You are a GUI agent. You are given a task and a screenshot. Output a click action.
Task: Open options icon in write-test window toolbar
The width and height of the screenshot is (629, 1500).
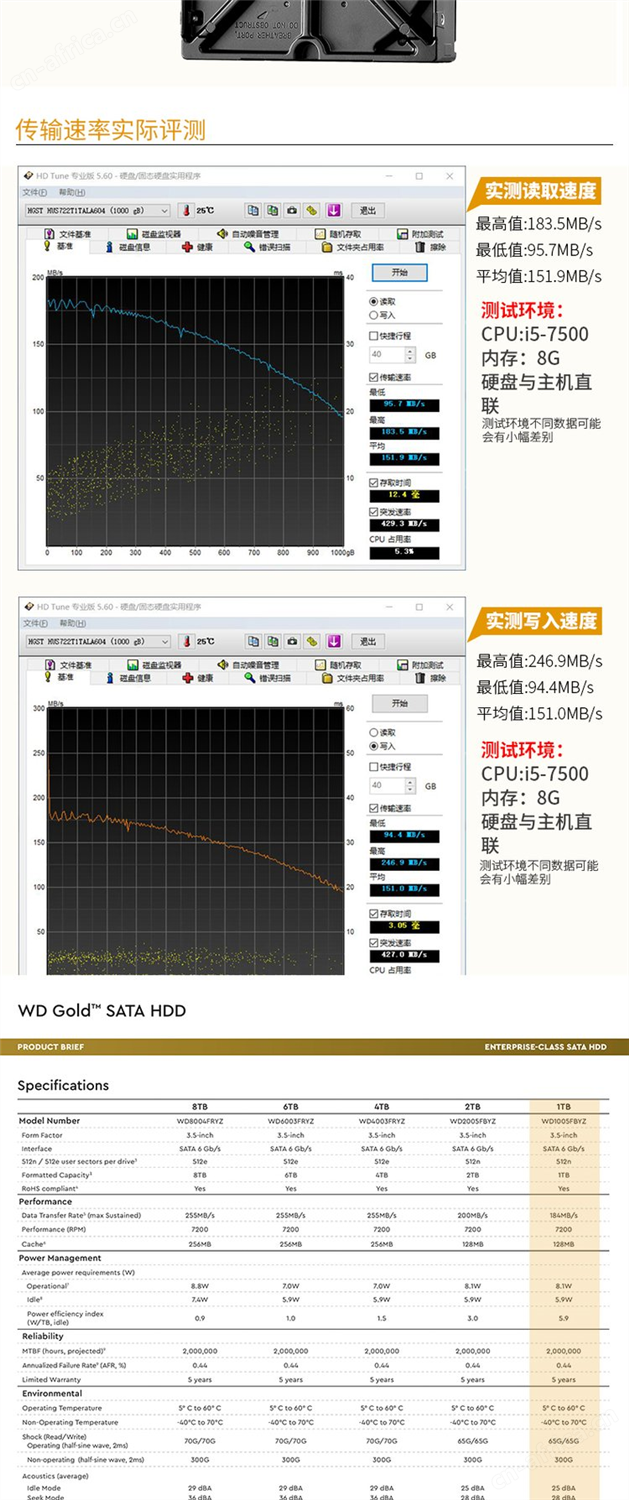(312, 641)
